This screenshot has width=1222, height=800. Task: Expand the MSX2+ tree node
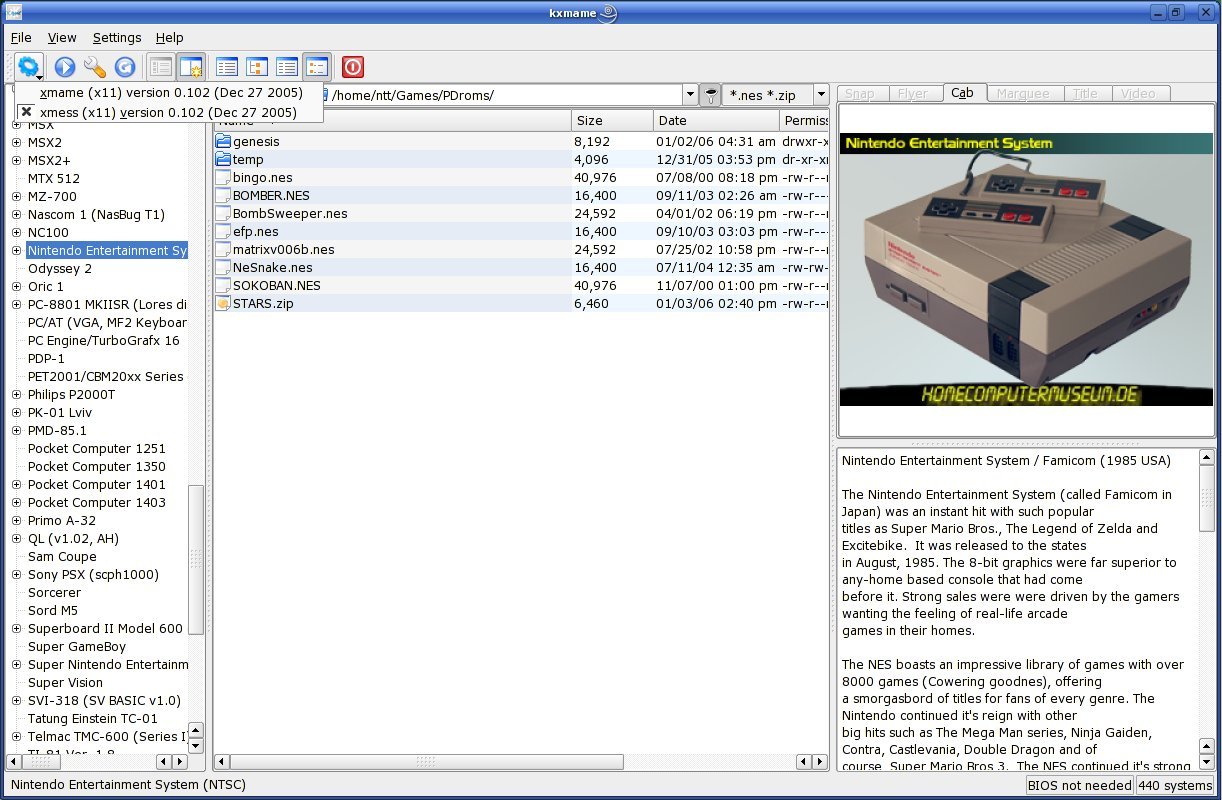16,161
